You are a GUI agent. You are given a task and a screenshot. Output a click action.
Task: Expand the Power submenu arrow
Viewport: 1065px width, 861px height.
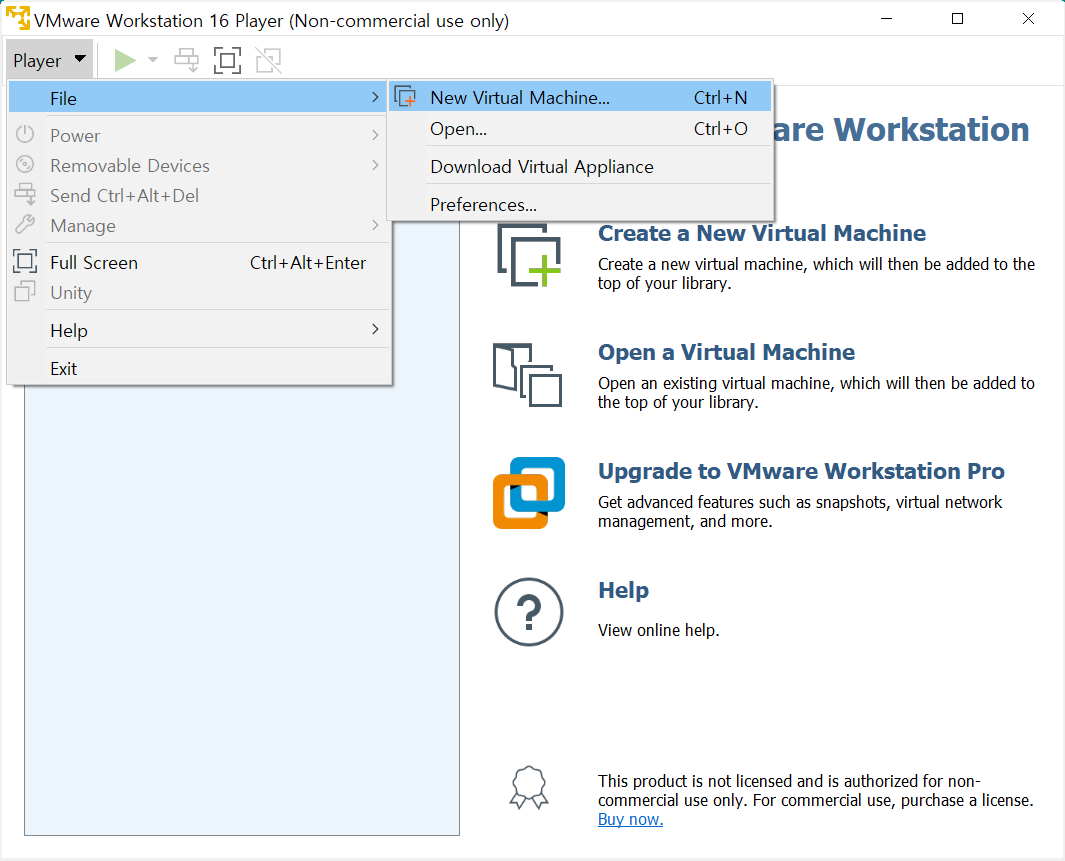point(375,135)
